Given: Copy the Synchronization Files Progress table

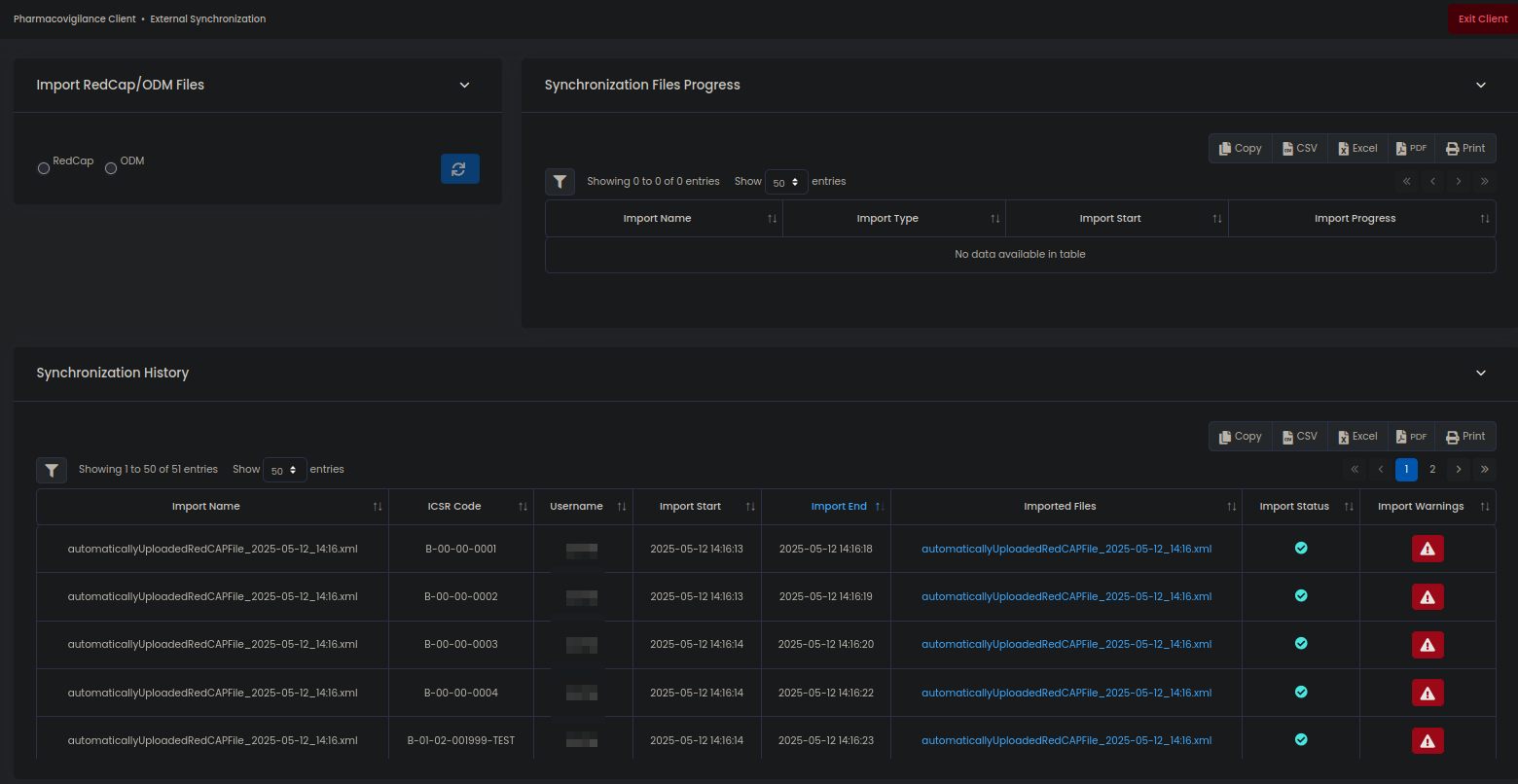Looking at the screenshot, I should coord(1240,149).
